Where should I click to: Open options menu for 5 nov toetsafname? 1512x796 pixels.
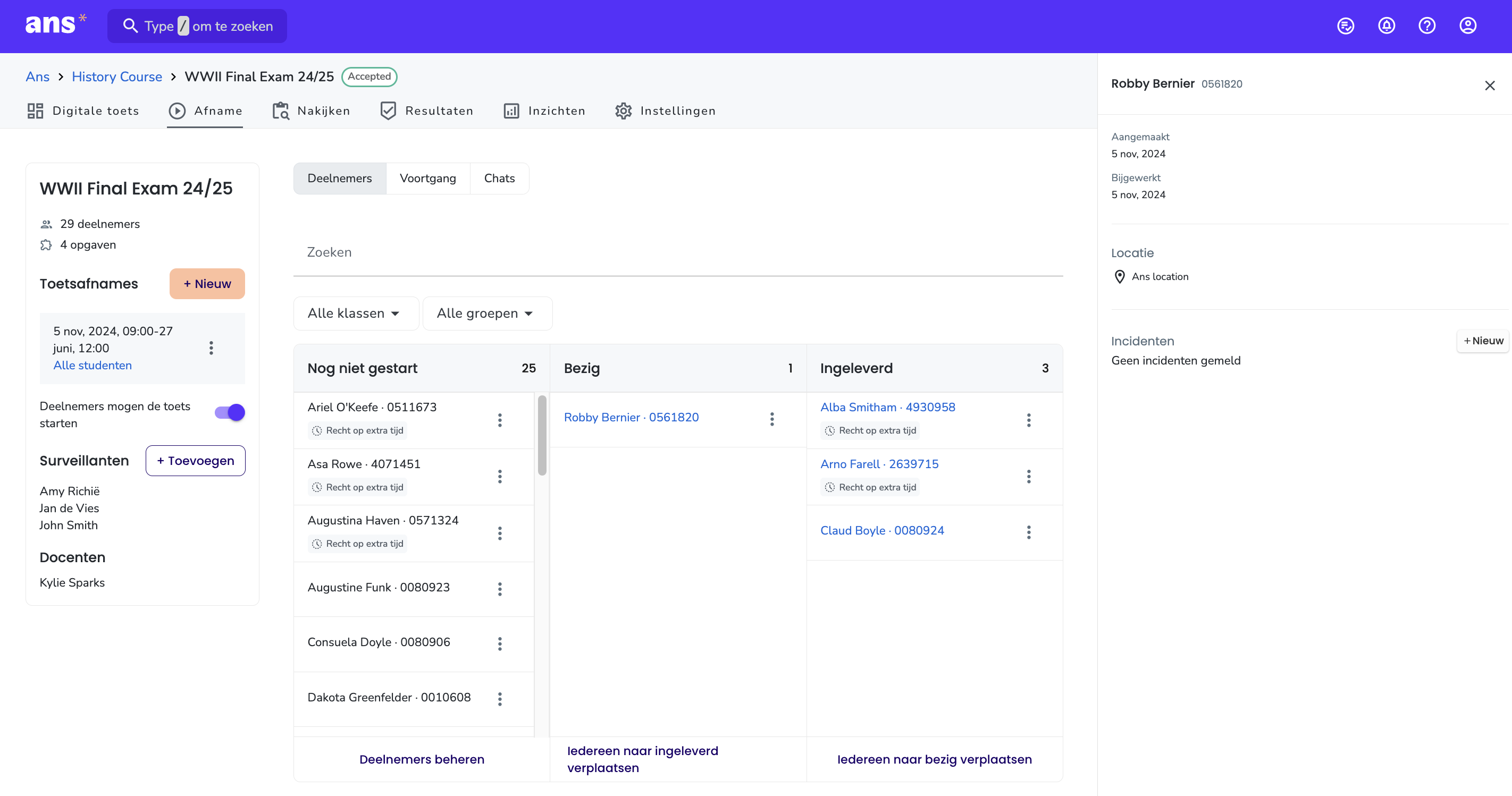(211, 349)
